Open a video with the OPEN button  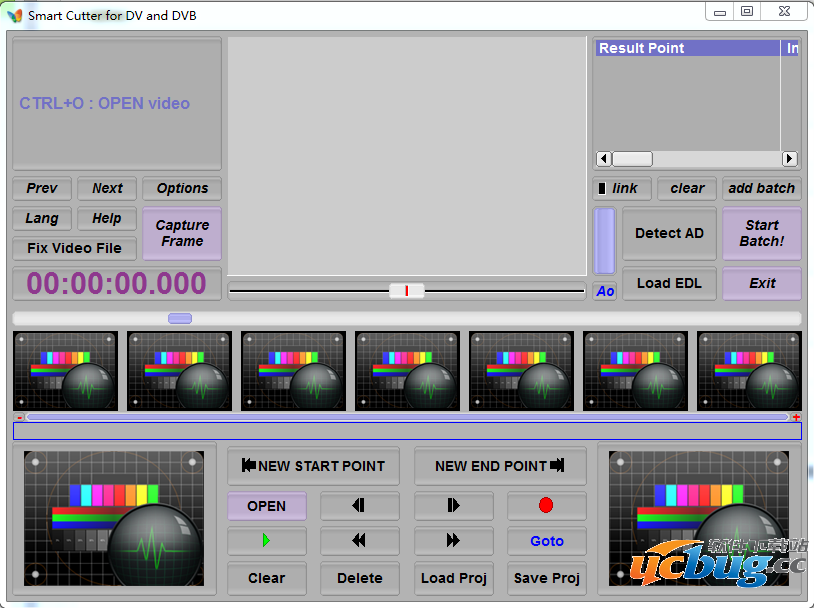coord(266,506)
